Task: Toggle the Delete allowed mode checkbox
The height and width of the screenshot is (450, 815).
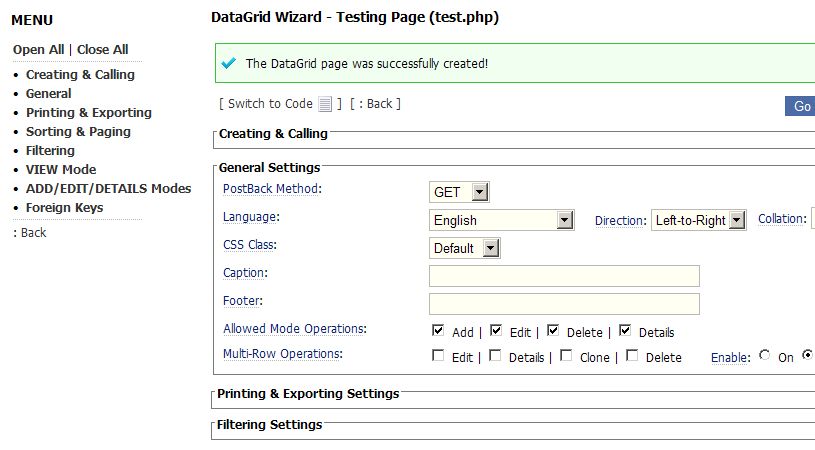Action: 553,330
